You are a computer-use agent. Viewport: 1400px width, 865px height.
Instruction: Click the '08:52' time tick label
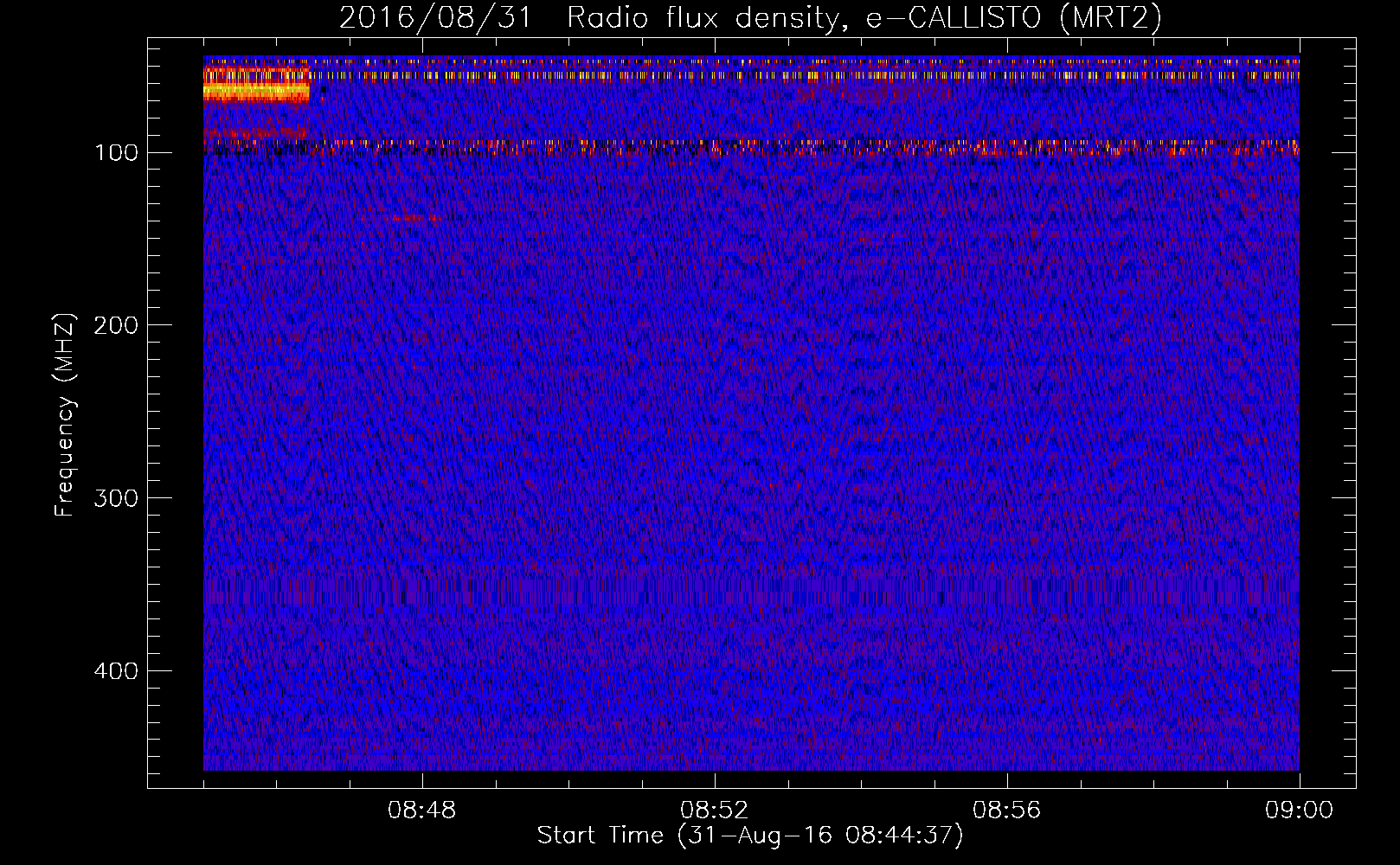point(715,811)
